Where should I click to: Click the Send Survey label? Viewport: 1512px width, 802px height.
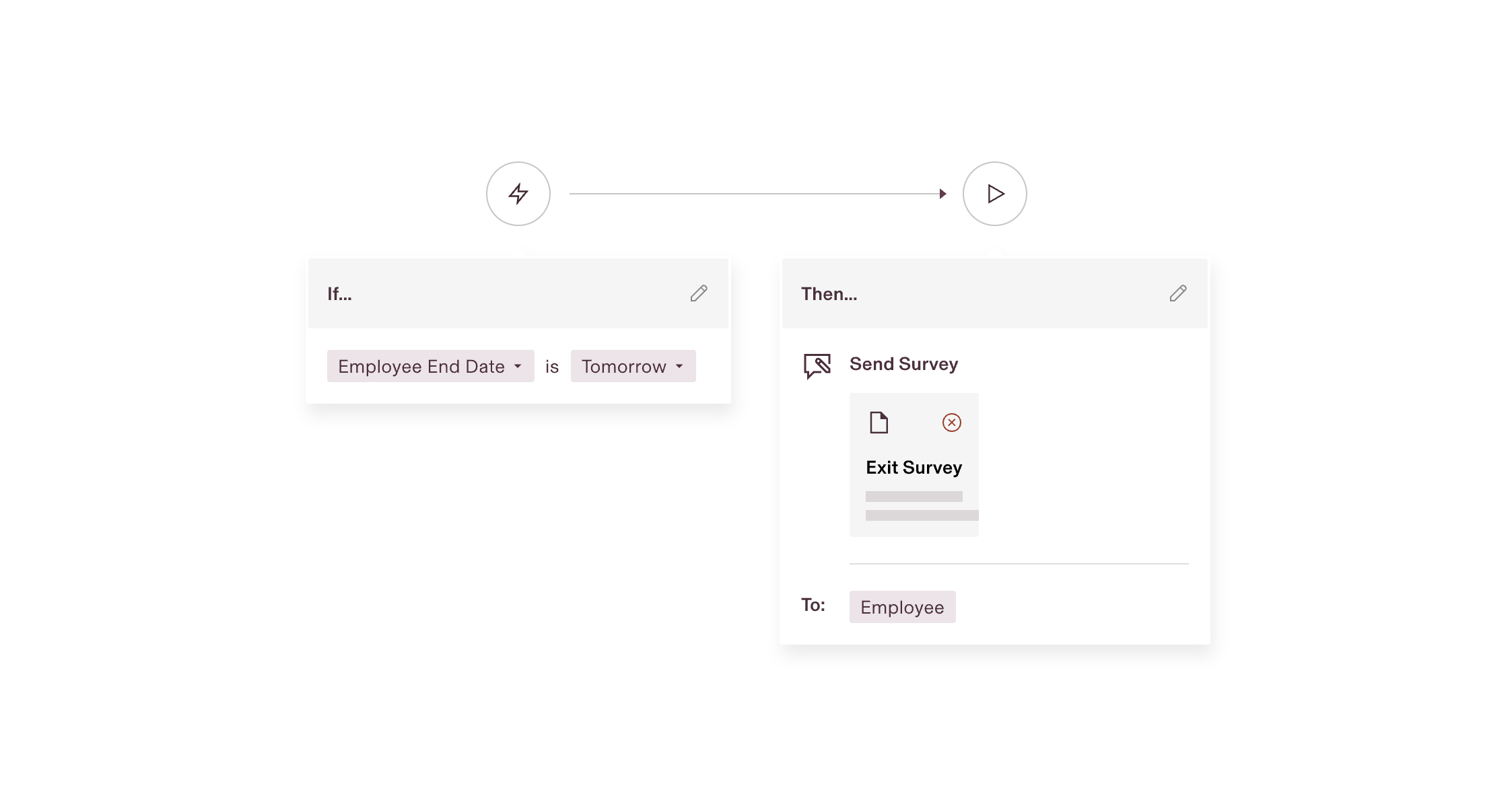903,364
